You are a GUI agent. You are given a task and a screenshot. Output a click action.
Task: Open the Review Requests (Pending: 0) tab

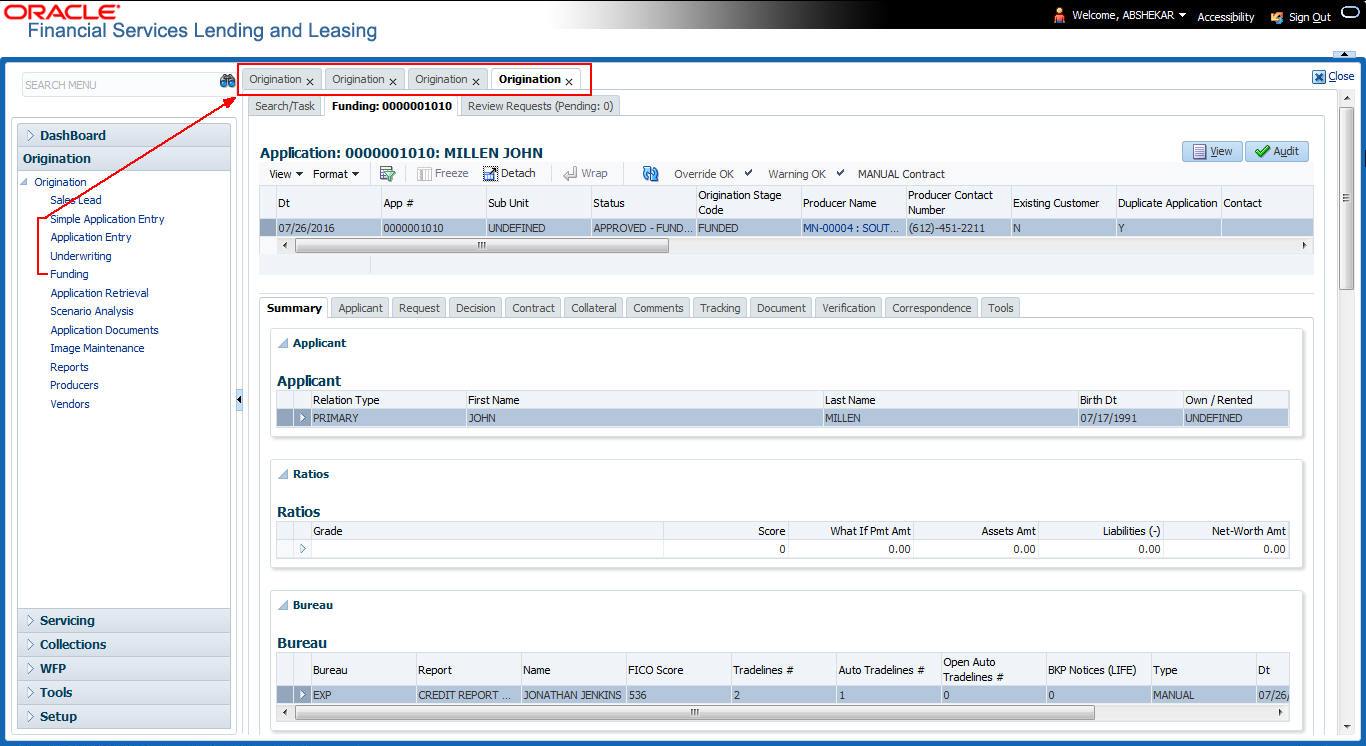[541, 106]
